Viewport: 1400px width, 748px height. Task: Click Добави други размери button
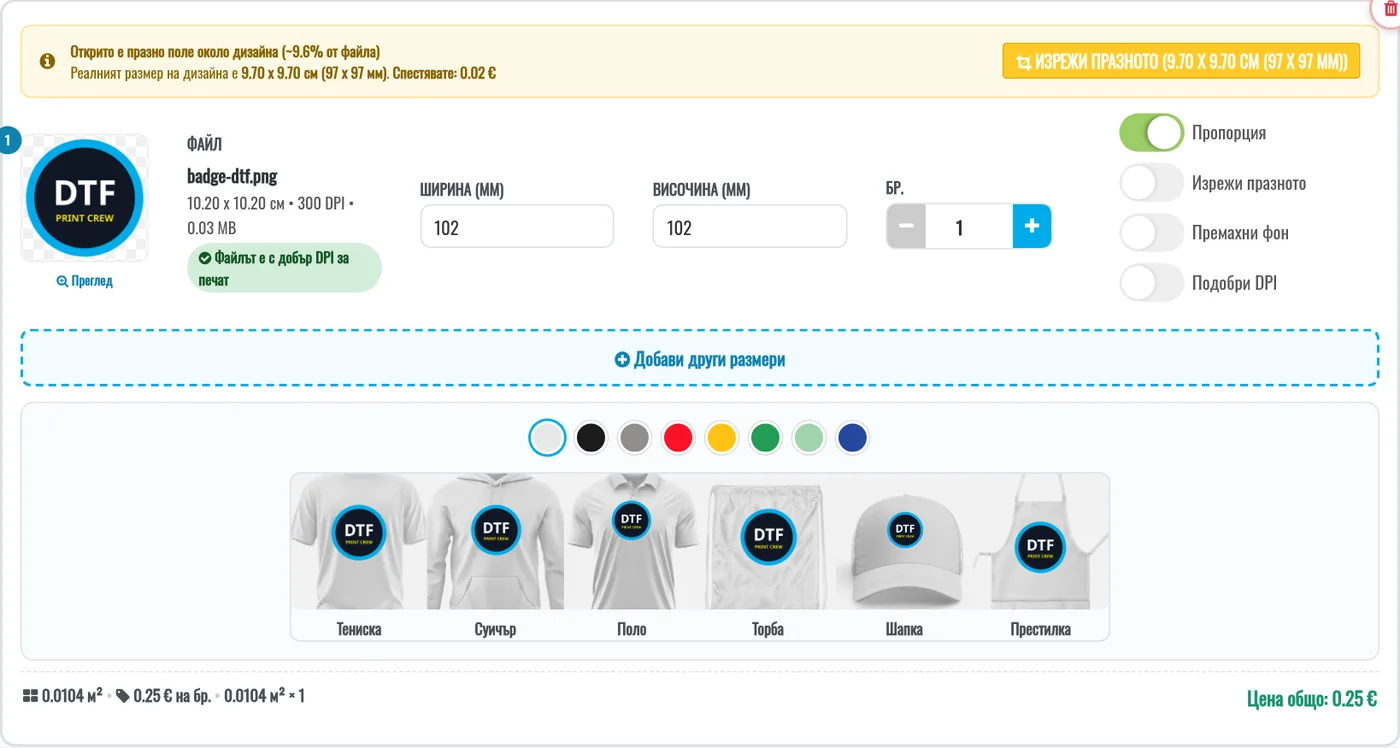[700, 359]
